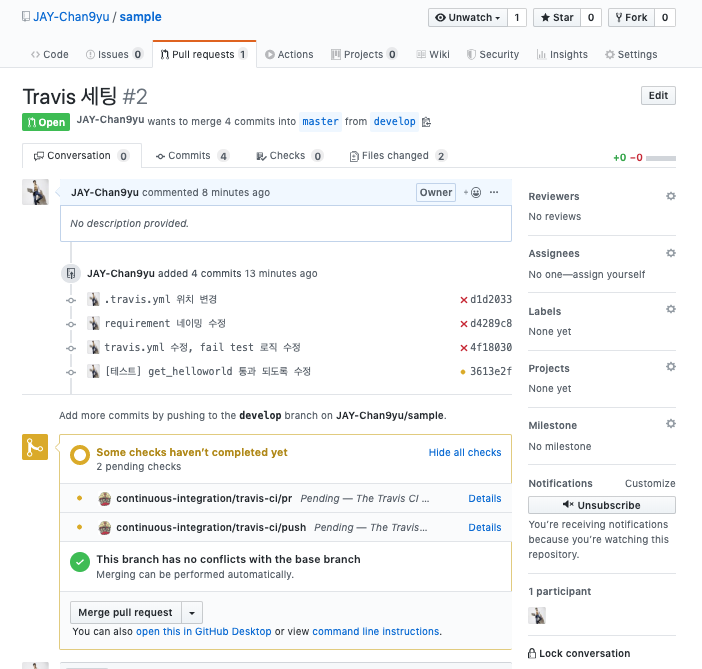Open the Issues tab
Screen dimensions: 702x669
114,55
